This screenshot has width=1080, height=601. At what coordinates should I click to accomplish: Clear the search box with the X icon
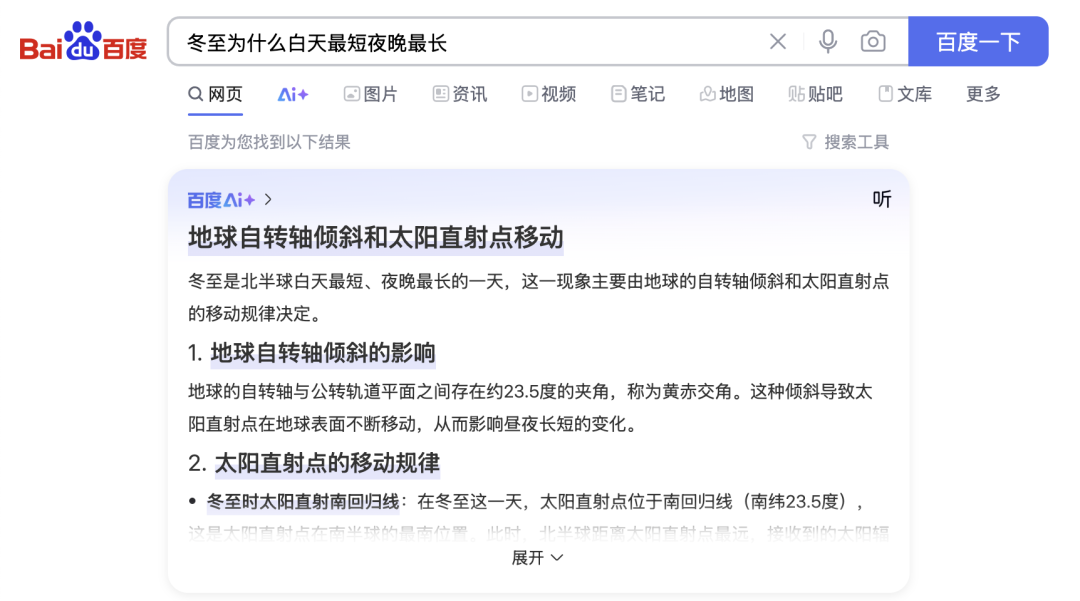pos(778,42)
